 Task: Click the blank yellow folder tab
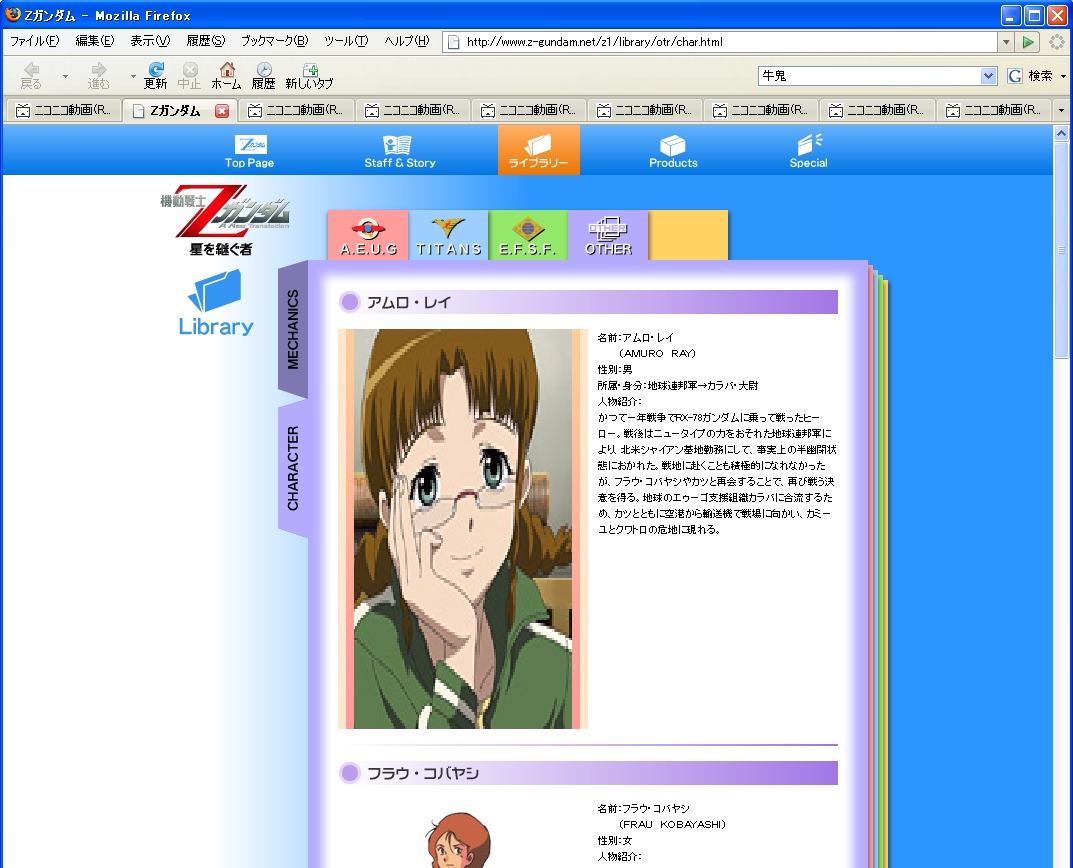point(688,235)
